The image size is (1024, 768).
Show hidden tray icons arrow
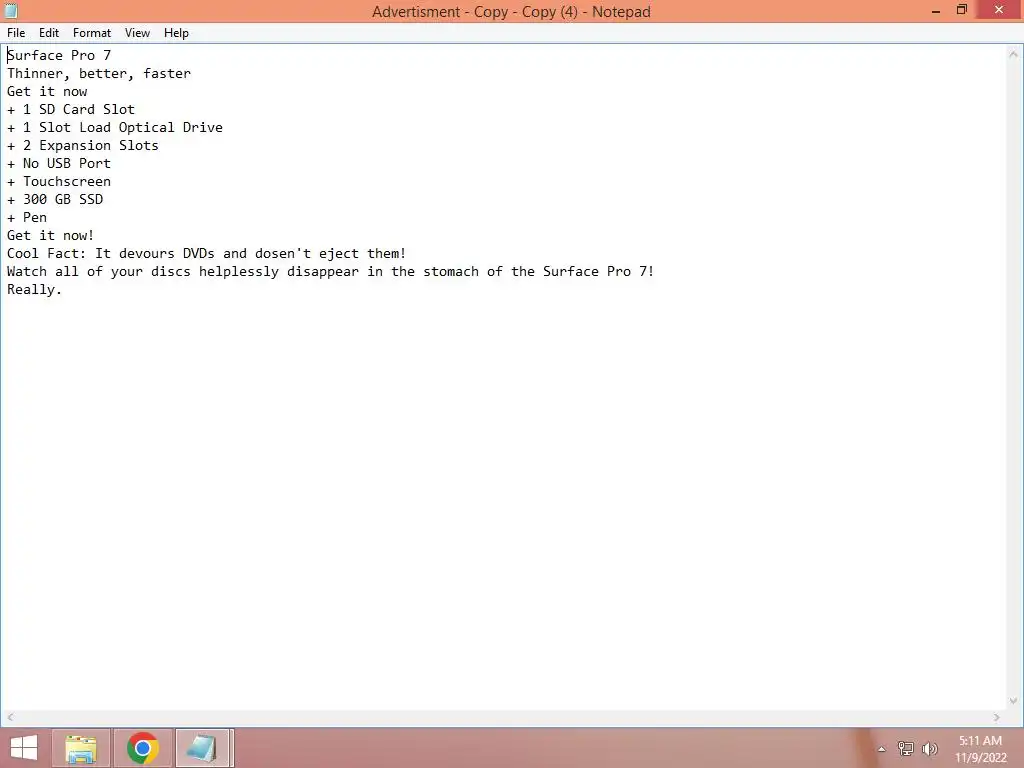coord(882,749)
